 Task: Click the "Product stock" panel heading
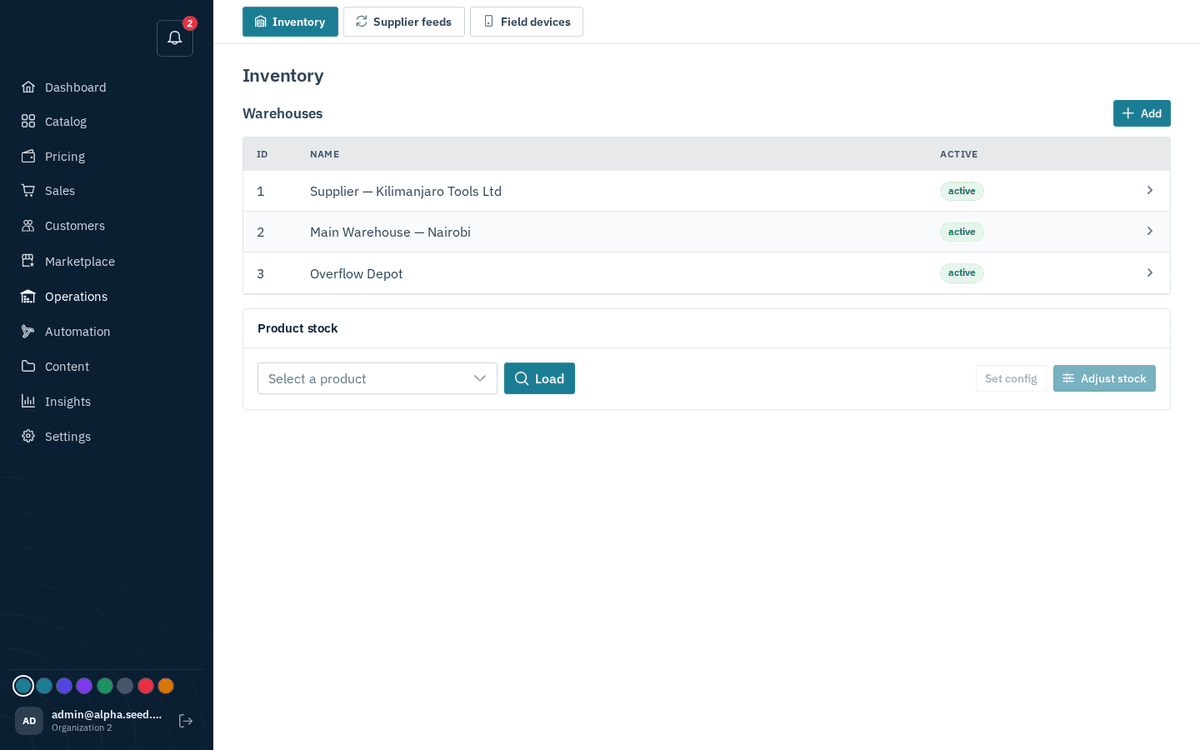tap(298, 328)
